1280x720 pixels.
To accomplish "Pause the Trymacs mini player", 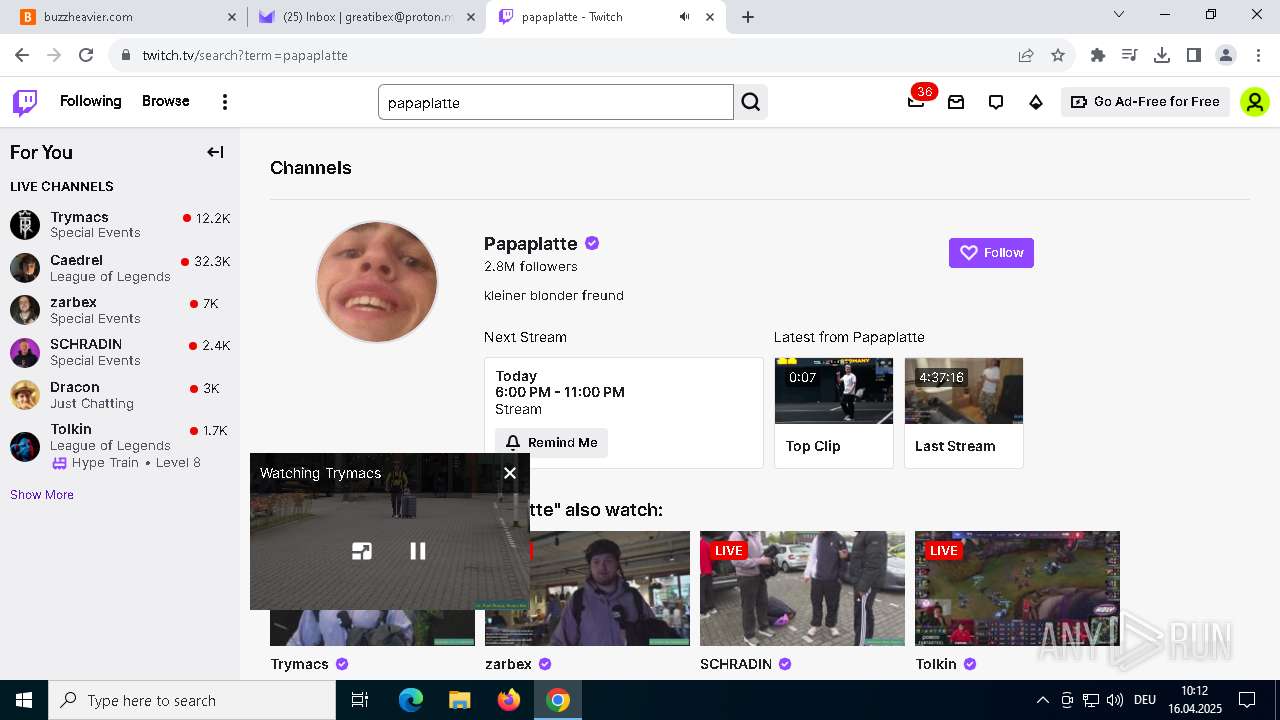I will click(418, 551).
